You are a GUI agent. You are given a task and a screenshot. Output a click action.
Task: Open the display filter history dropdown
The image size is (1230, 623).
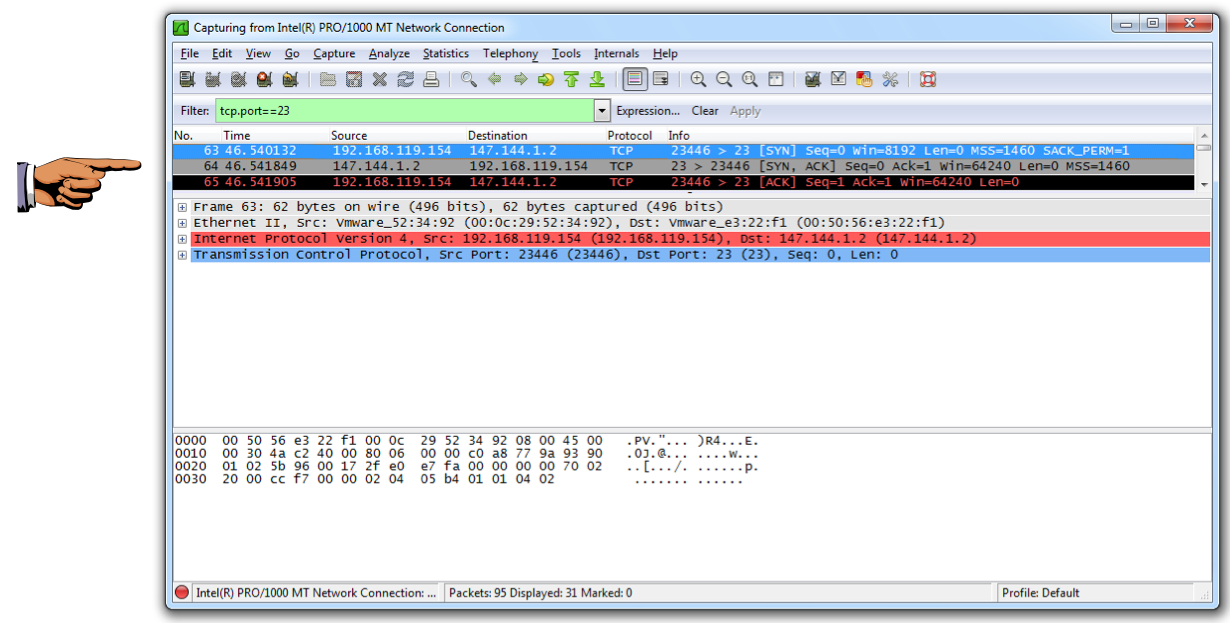(602, 111)
